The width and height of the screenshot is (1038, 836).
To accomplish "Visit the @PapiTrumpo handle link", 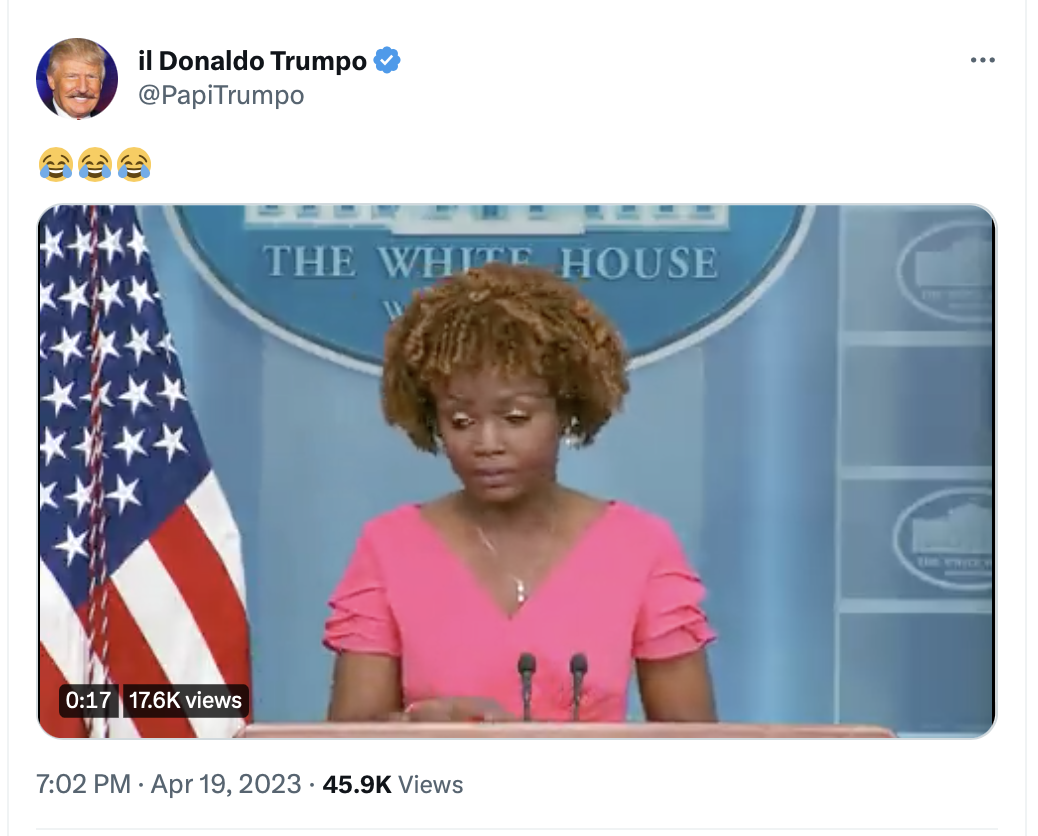I will click(221, 95).
